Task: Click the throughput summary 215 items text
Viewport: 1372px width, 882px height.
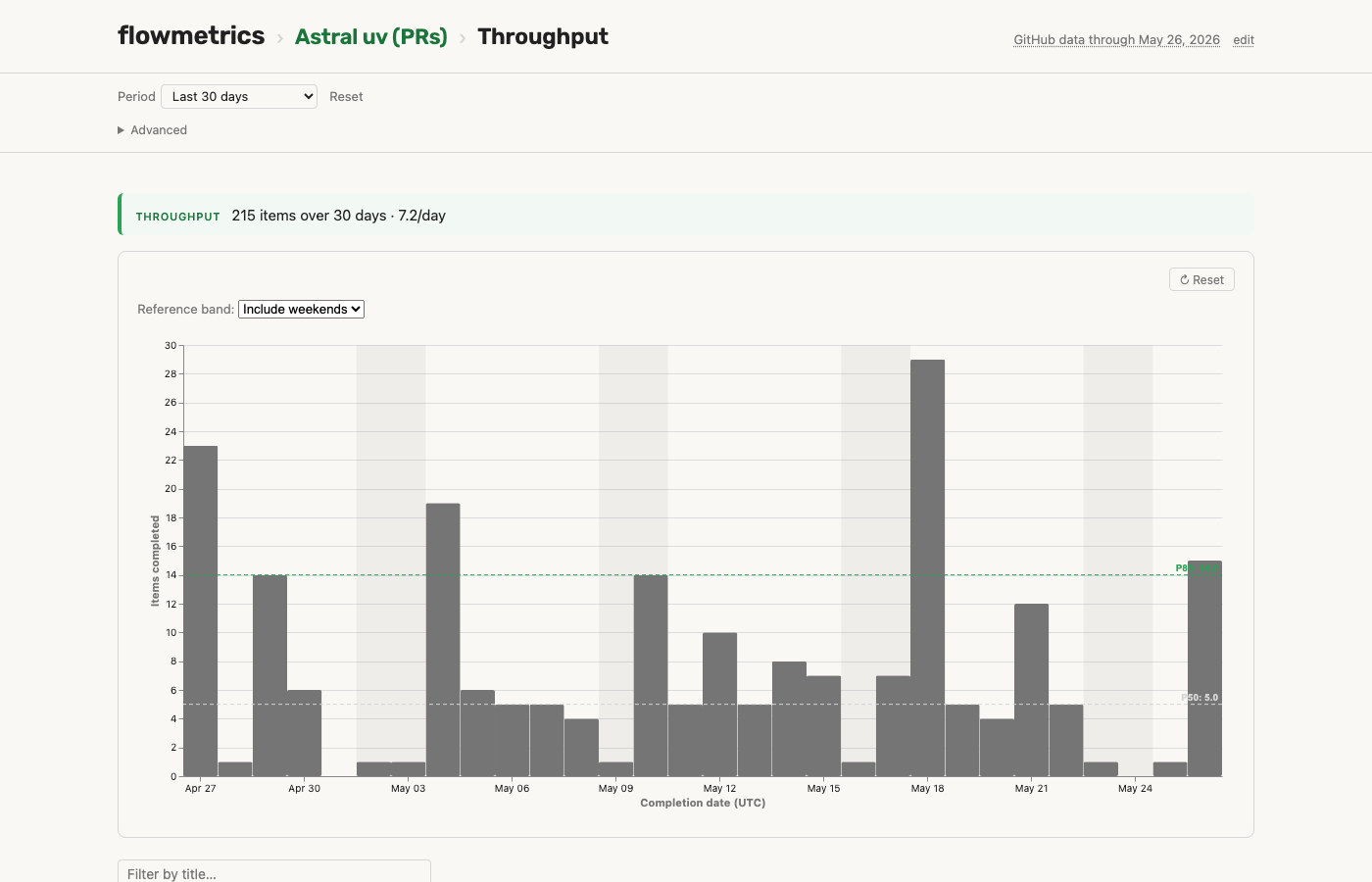Action: (338, 216)
